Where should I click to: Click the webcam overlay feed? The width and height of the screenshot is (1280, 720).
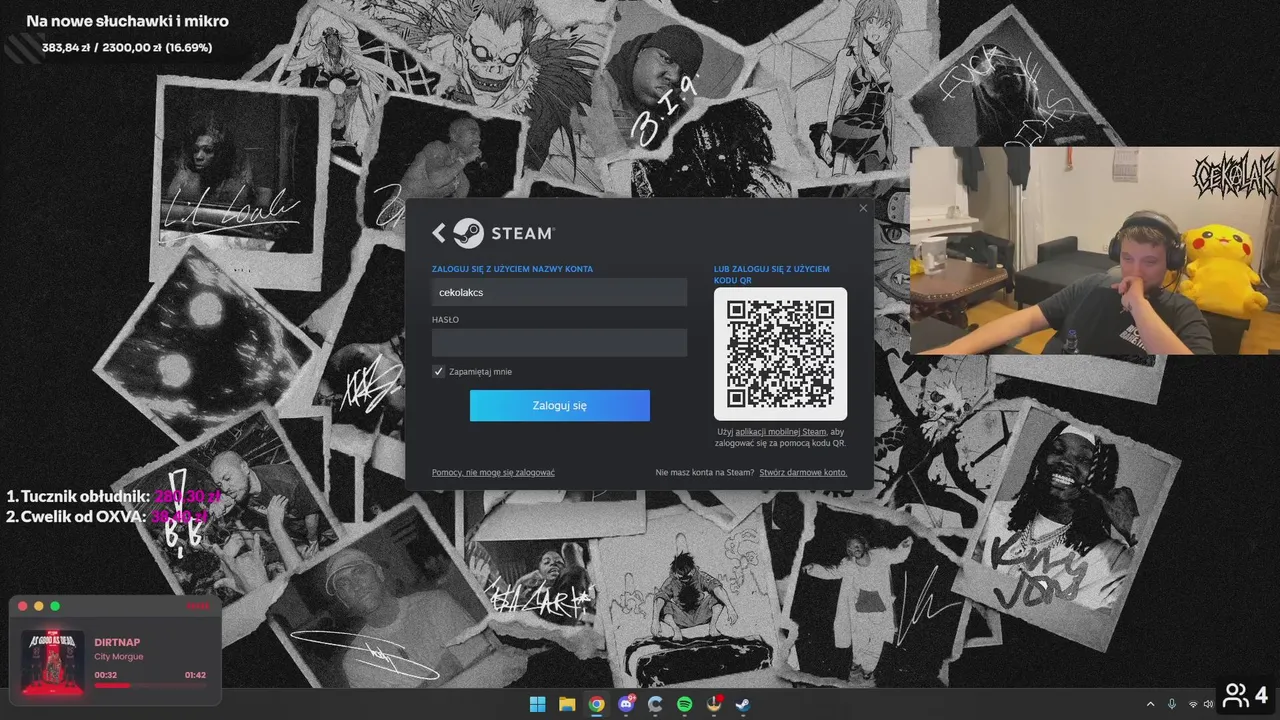point(1095,251)
